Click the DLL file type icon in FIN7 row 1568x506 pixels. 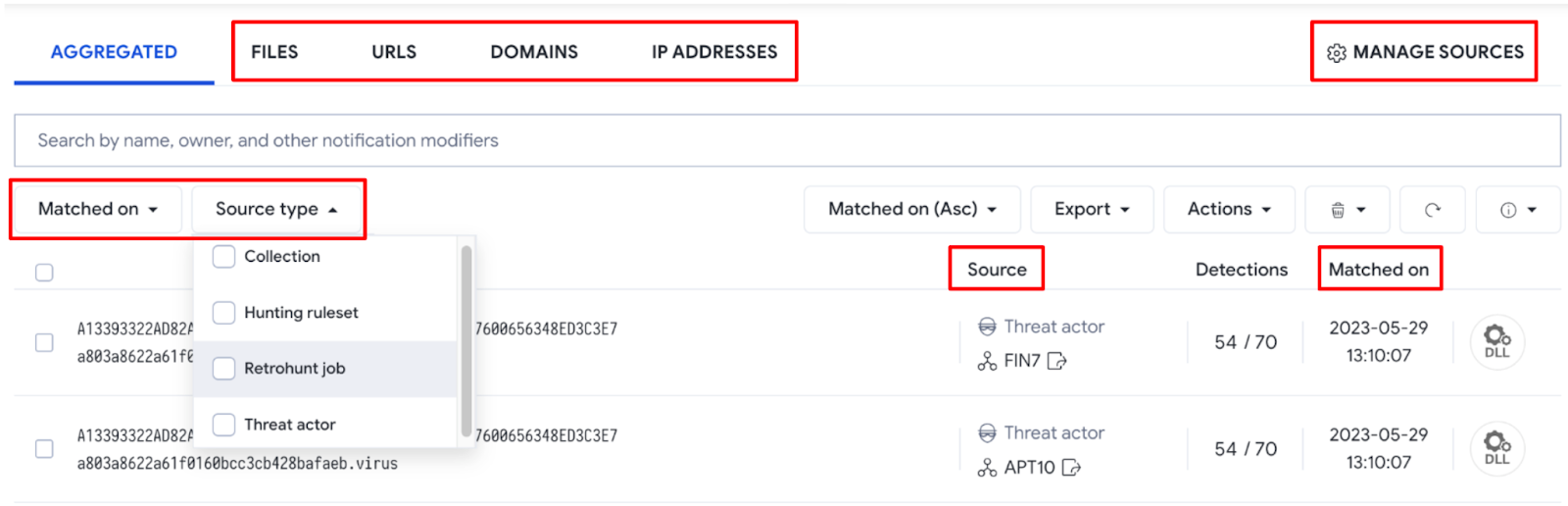[x=1497, y=342]
